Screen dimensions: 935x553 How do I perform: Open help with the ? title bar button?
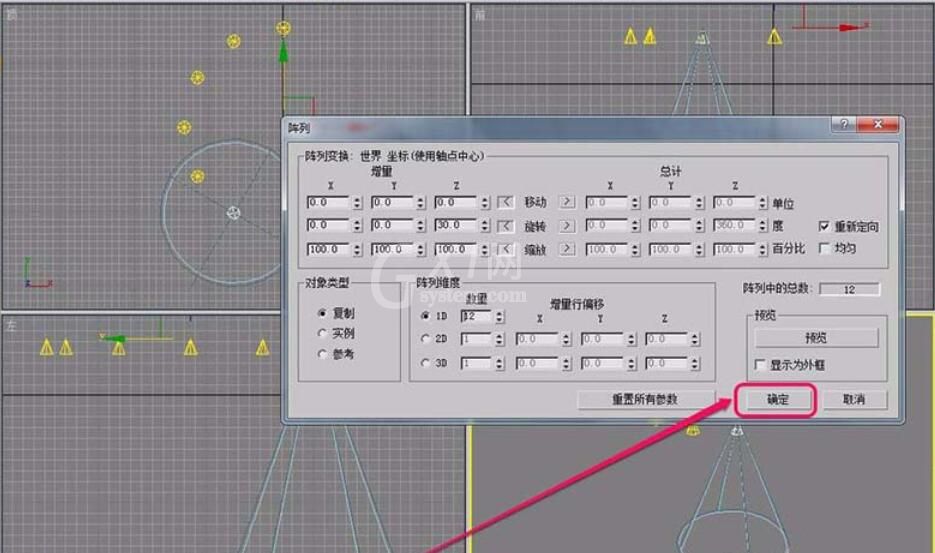(x=844, y=124)
